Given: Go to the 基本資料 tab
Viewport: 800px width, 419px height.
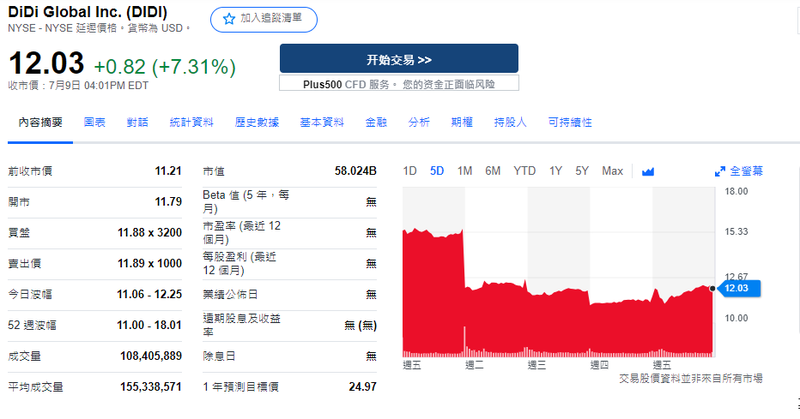Looking at the screenshot, I should point(322,122).
